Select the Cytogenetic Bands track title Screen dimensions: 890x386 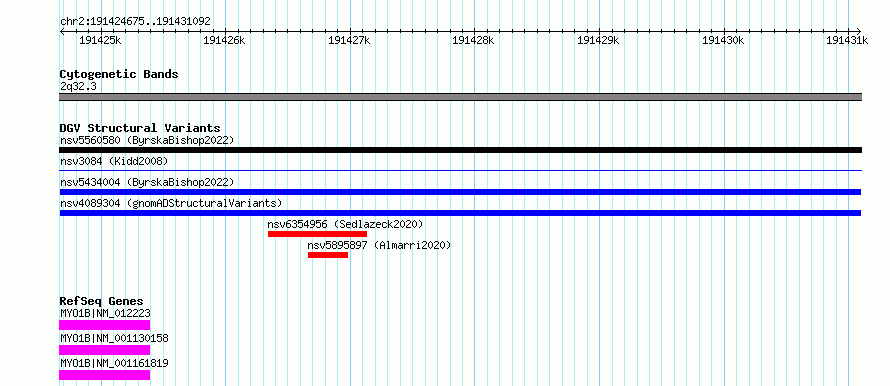tap(119, 74)
